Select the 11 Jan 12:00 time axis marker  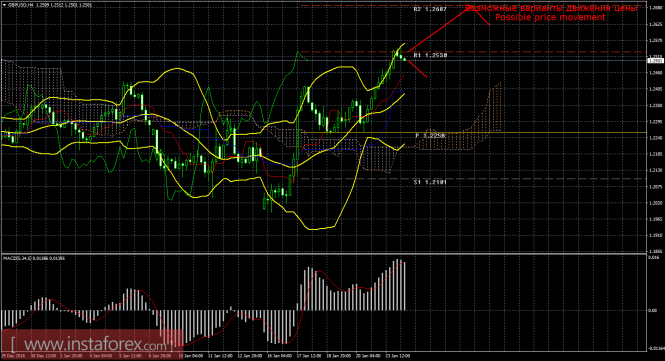point(221,356)
